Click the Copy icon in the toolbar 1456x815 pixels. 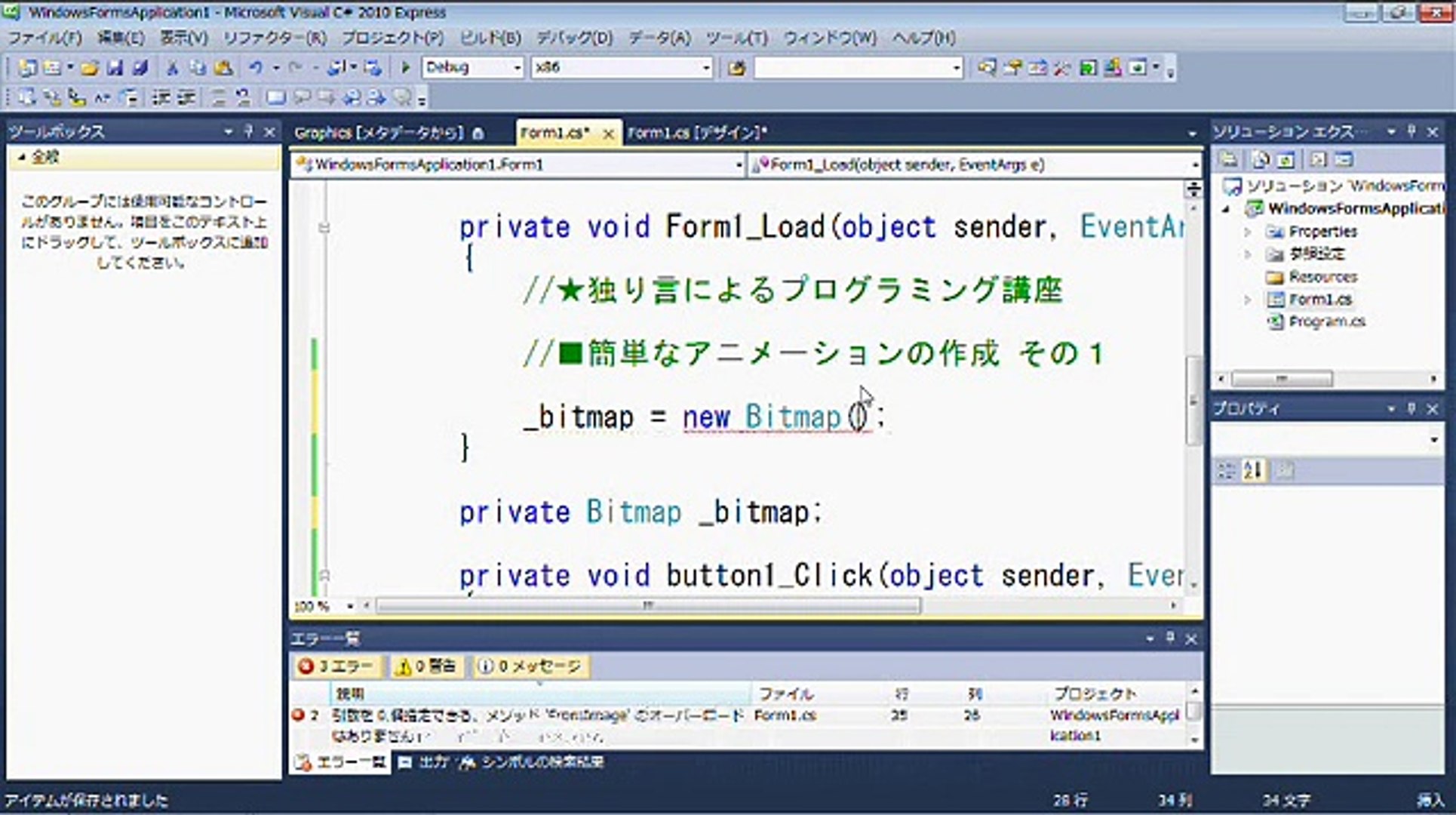197,68
